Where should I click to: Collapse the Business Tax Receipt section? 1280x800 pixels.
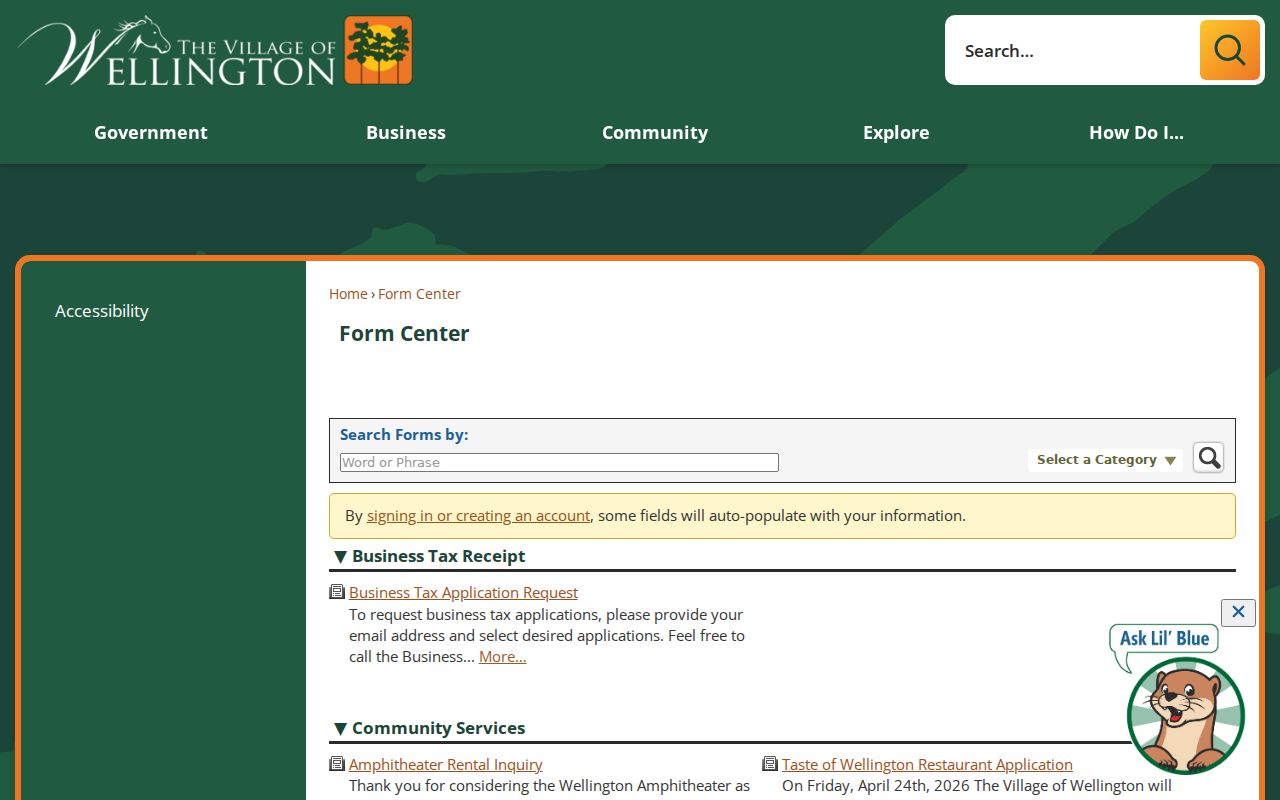tap(340, 556)
